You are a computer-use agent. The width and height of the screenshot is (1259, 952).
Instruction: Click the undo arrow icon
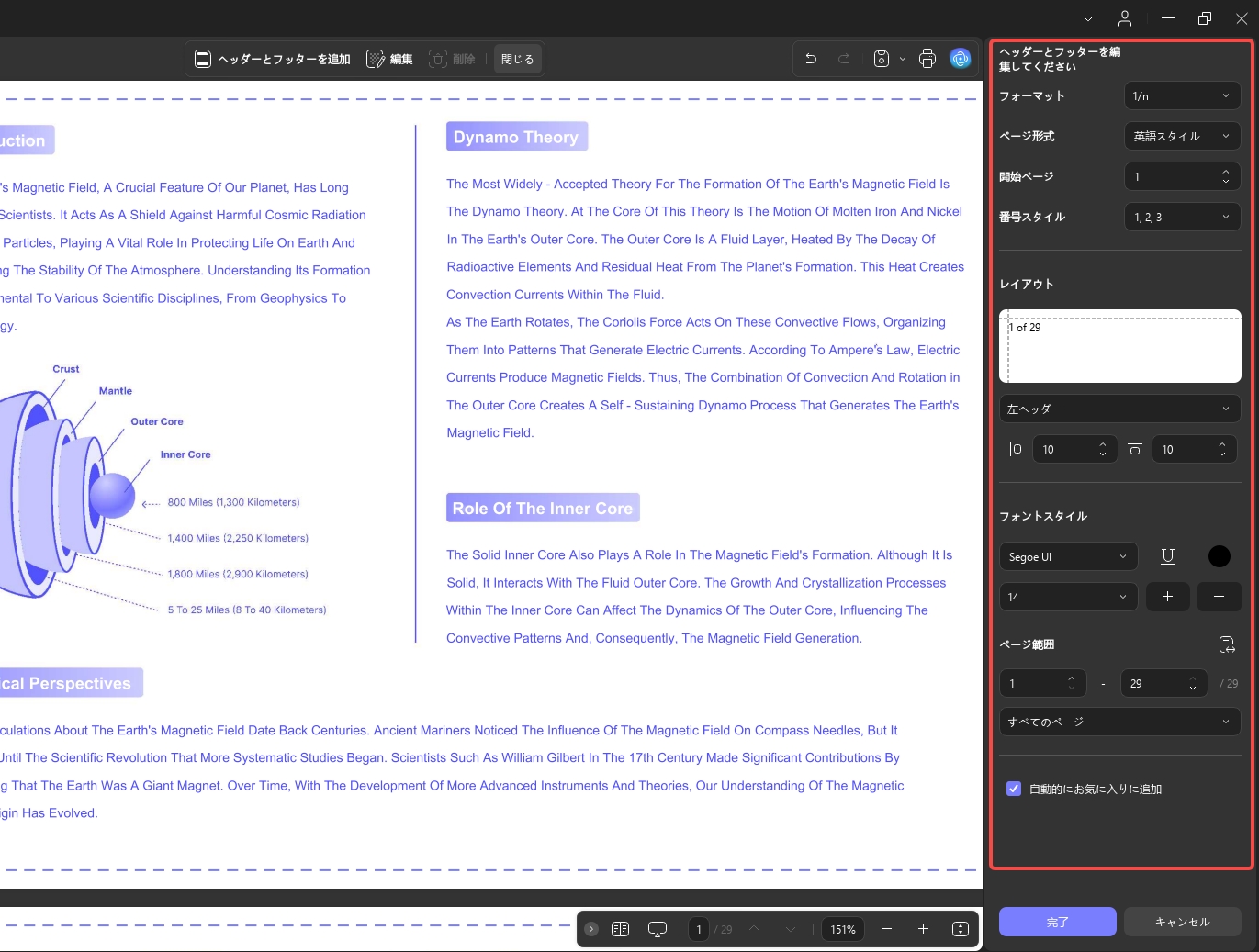pyautogui.click(x=811, y=59)
